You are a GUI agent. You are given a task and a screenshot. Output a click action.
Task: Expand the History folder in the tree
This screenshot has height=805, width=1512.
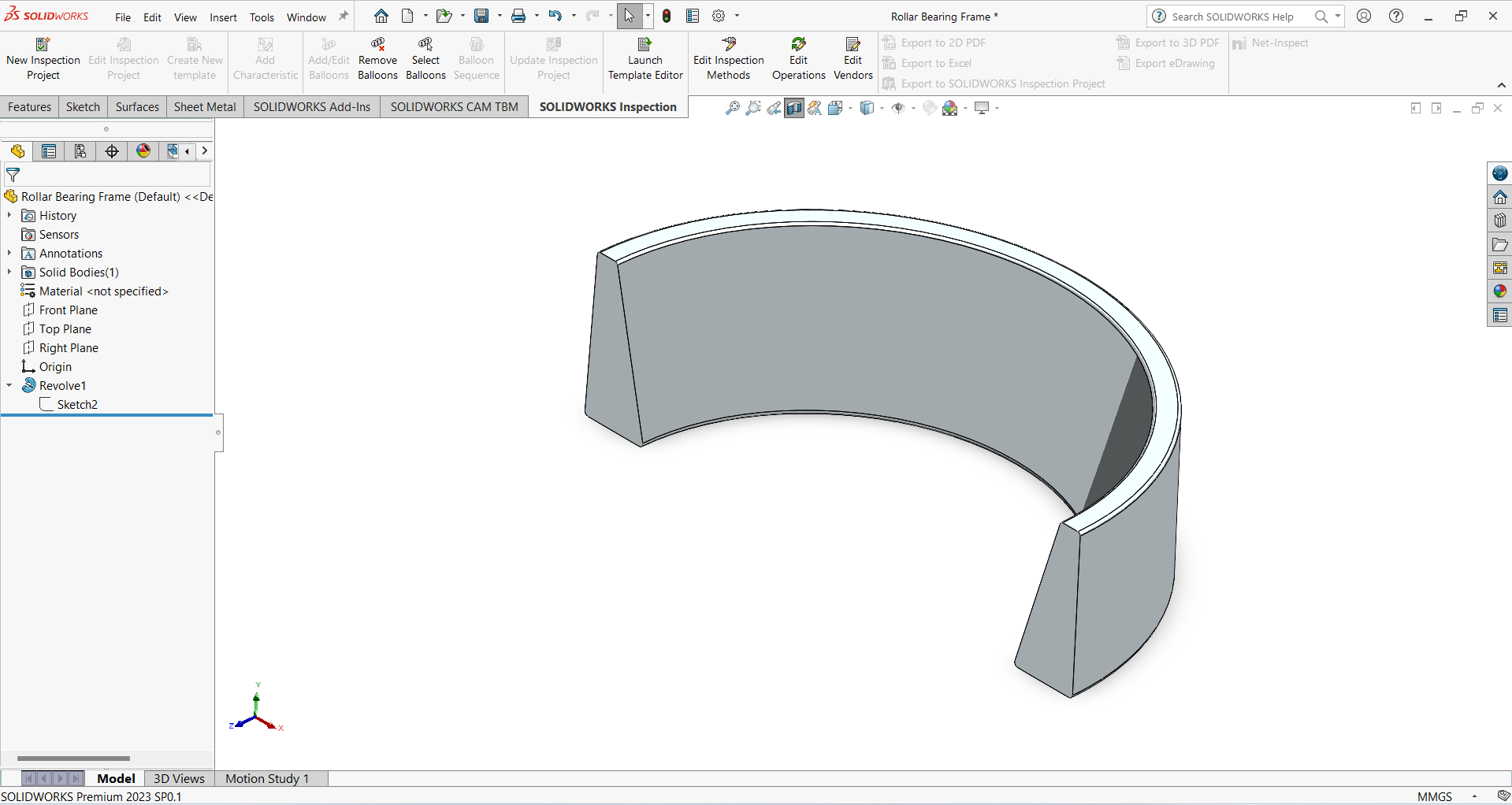tap(9, 215)
